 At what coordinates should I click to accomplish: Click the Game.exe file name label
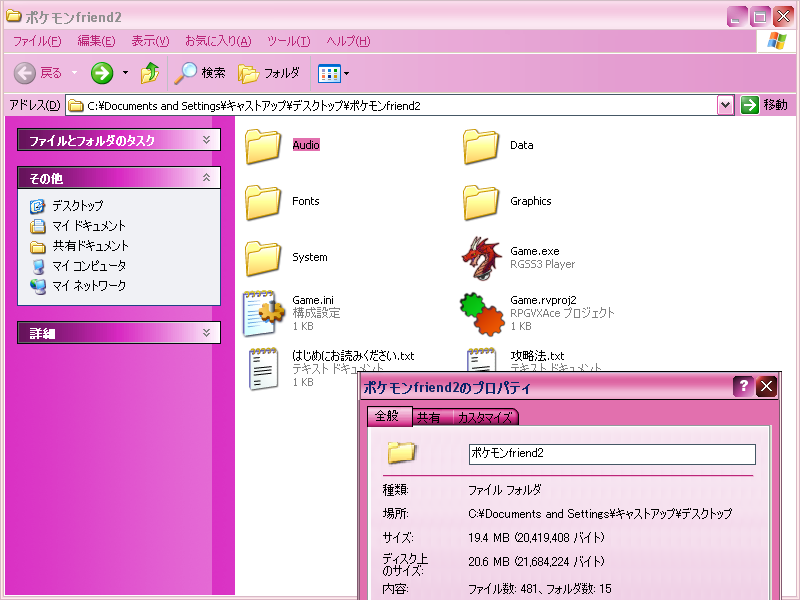click(x=535, y=251)
